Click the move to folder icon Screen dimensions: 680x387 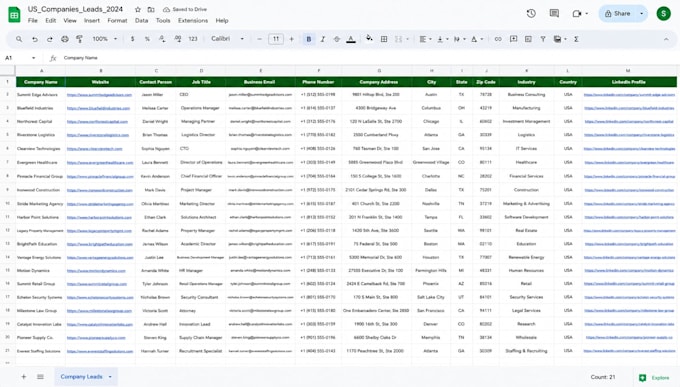(x=151, y=9)
